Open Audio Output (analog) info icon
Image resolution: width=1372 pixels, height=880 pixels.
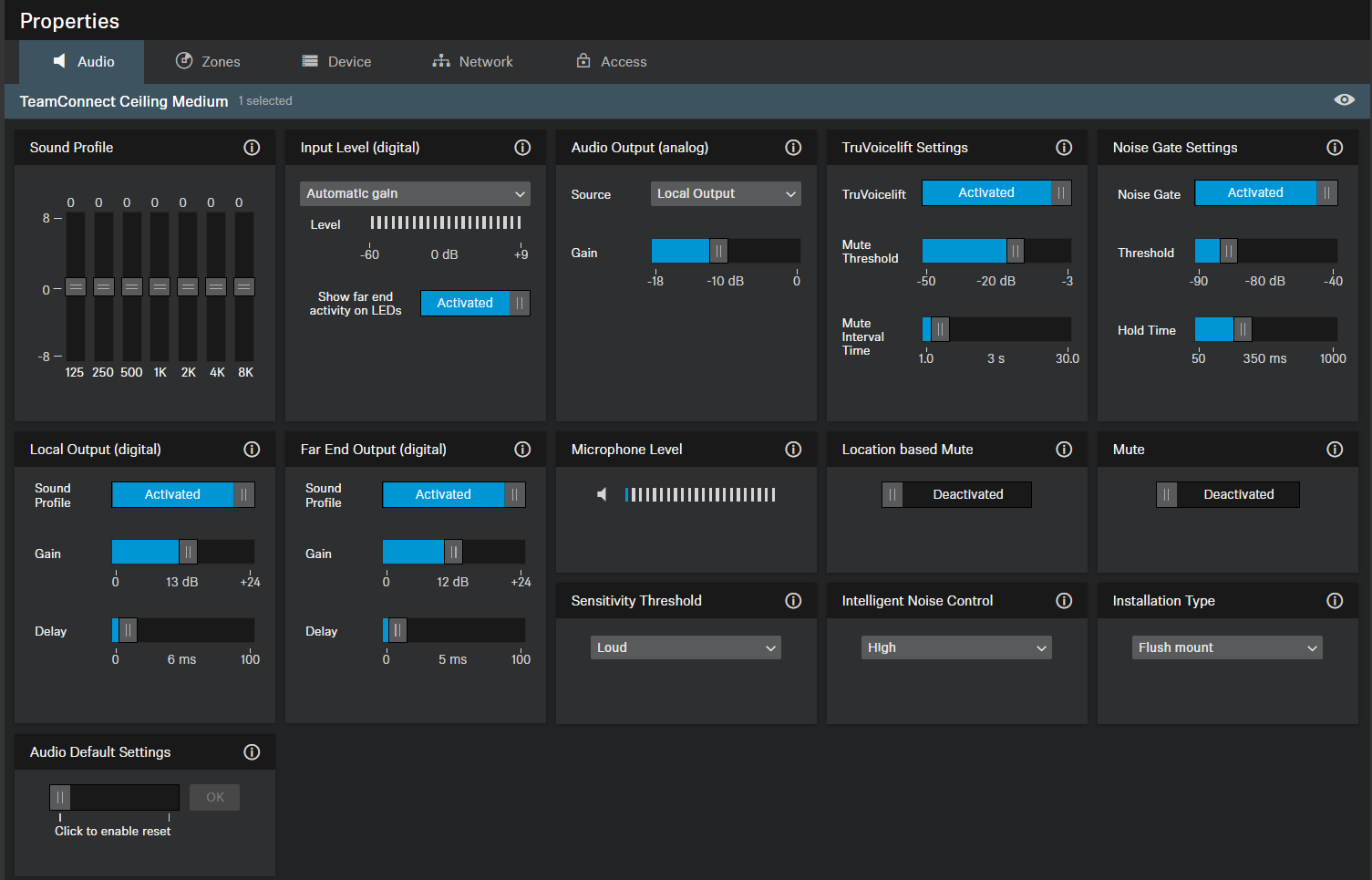point(793,148)
